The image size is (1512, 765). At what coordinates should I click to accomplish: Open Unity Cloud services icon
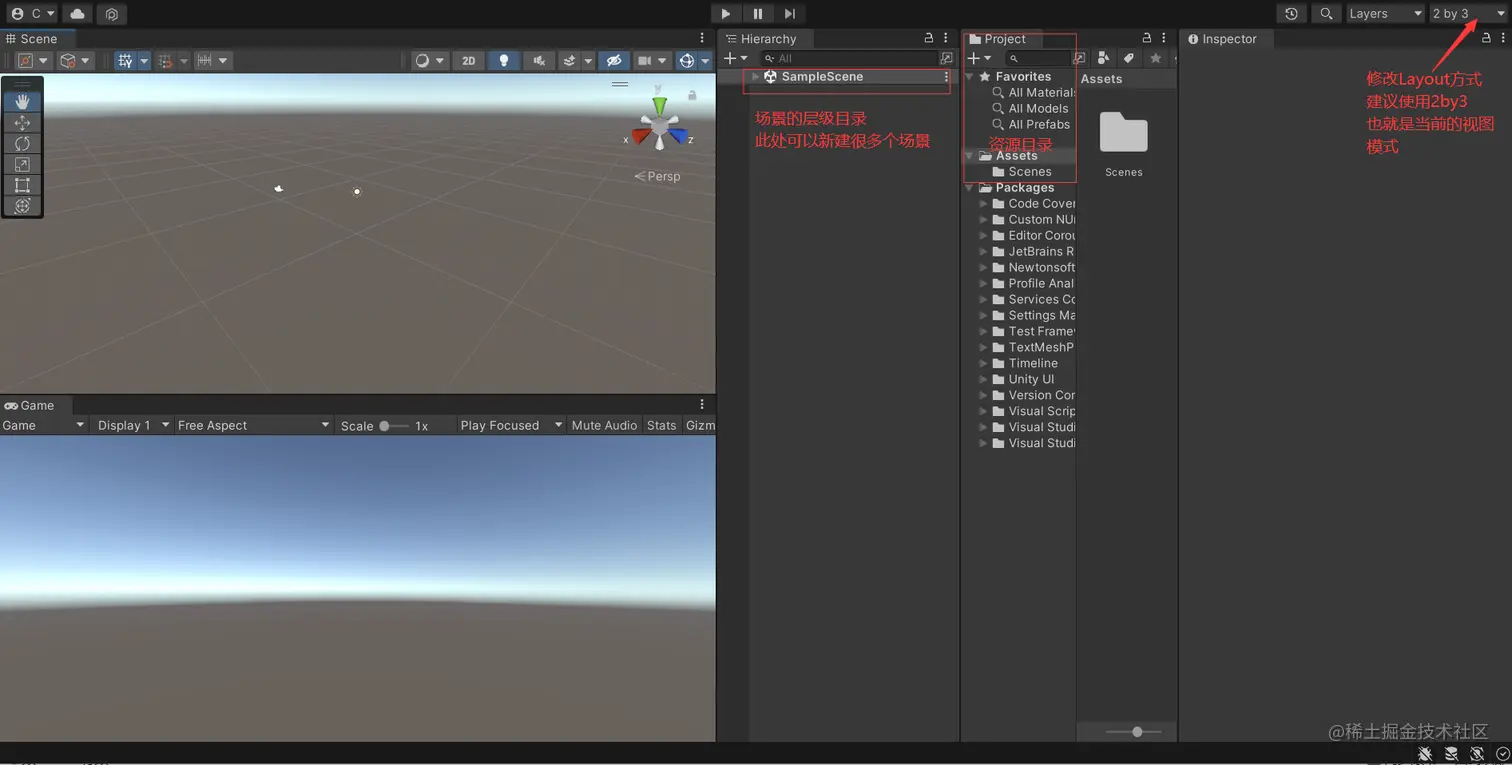tap(77, 14)
